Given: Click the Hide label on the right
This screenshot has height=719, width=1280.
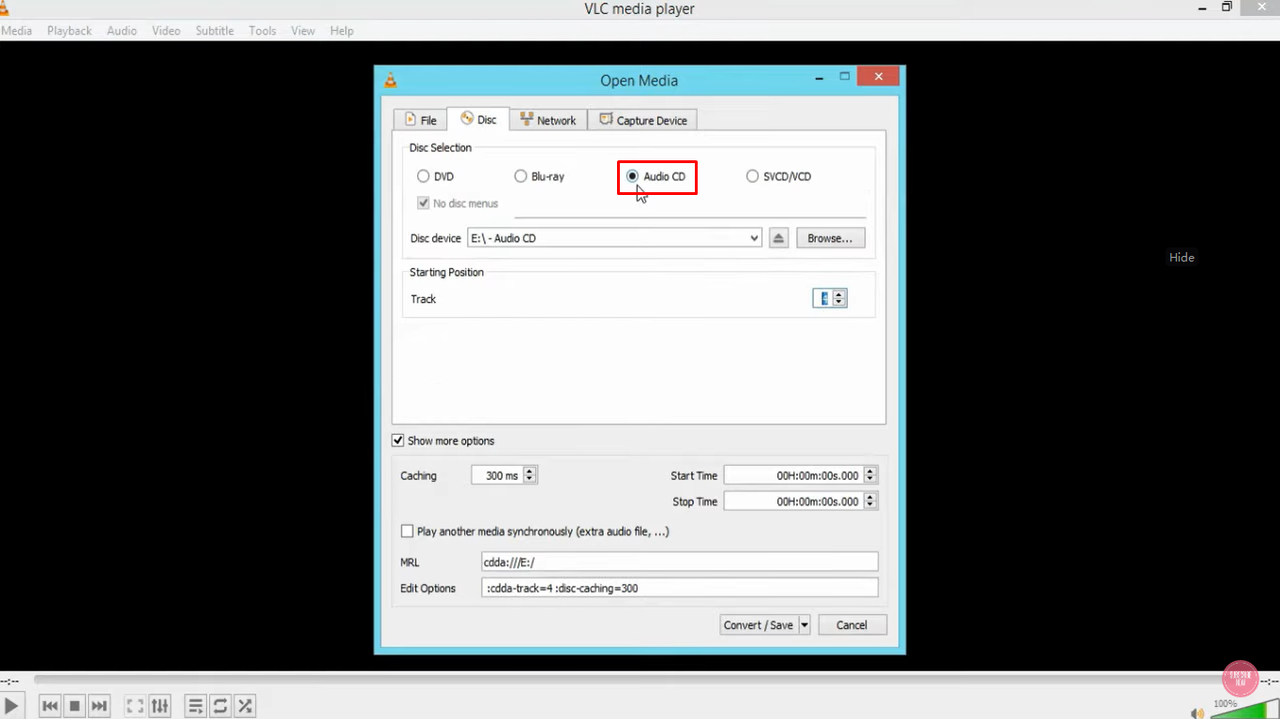Looking at the screenshot, I should [1182, 257].
